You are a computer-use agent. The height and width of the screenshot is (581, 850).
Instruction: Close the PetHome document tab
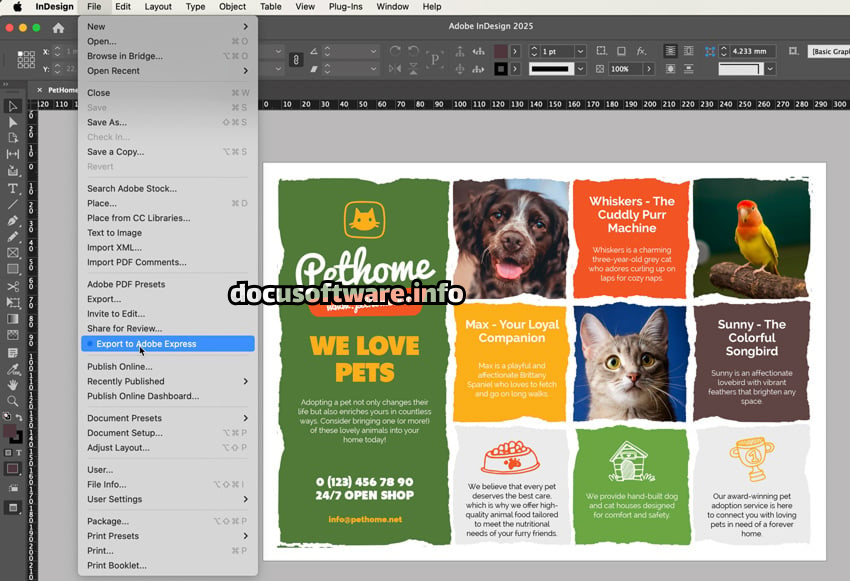(x=40, y=90)
